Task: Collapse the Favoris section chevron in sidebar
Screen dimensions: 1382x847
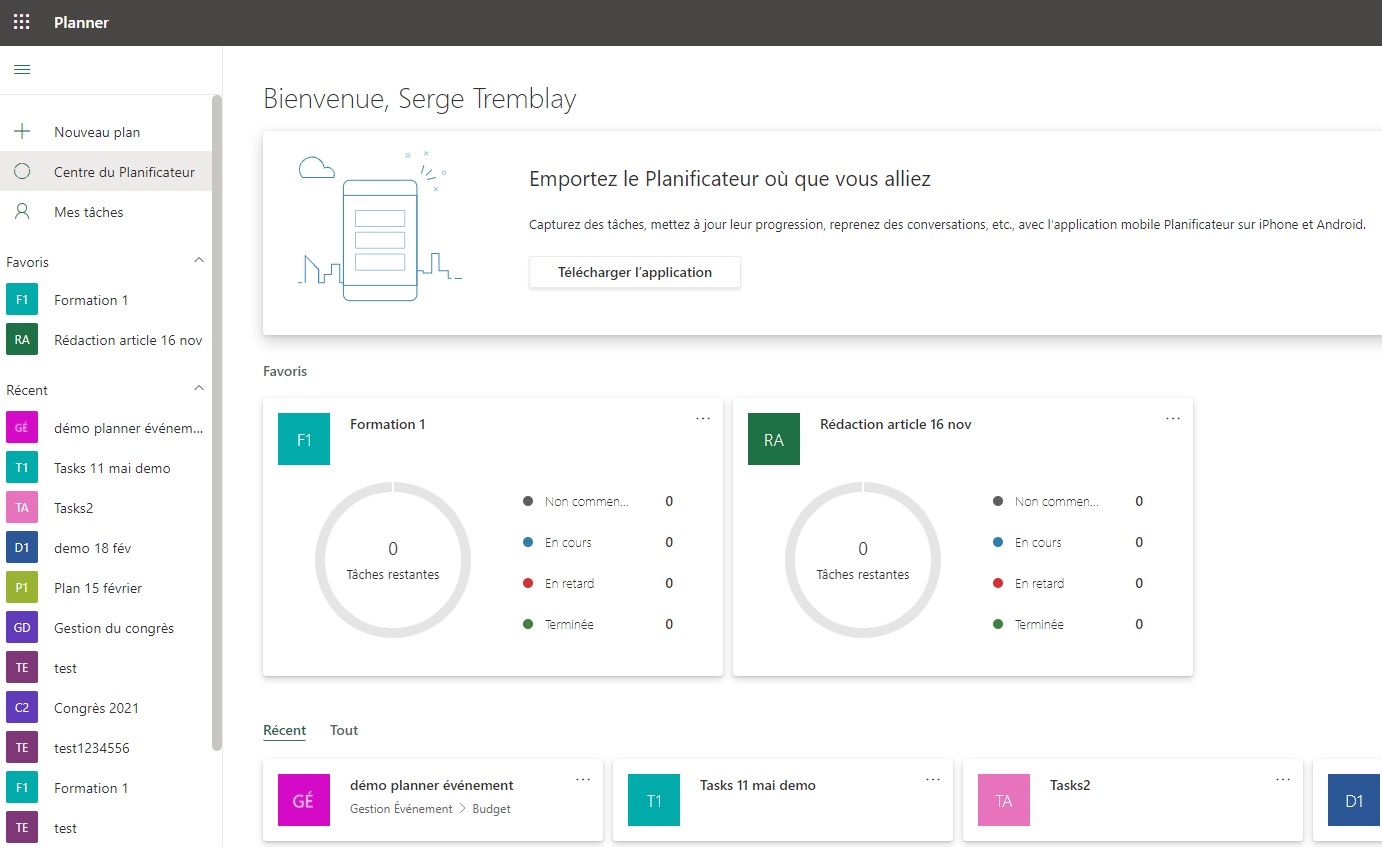Action: click(198, 261)
